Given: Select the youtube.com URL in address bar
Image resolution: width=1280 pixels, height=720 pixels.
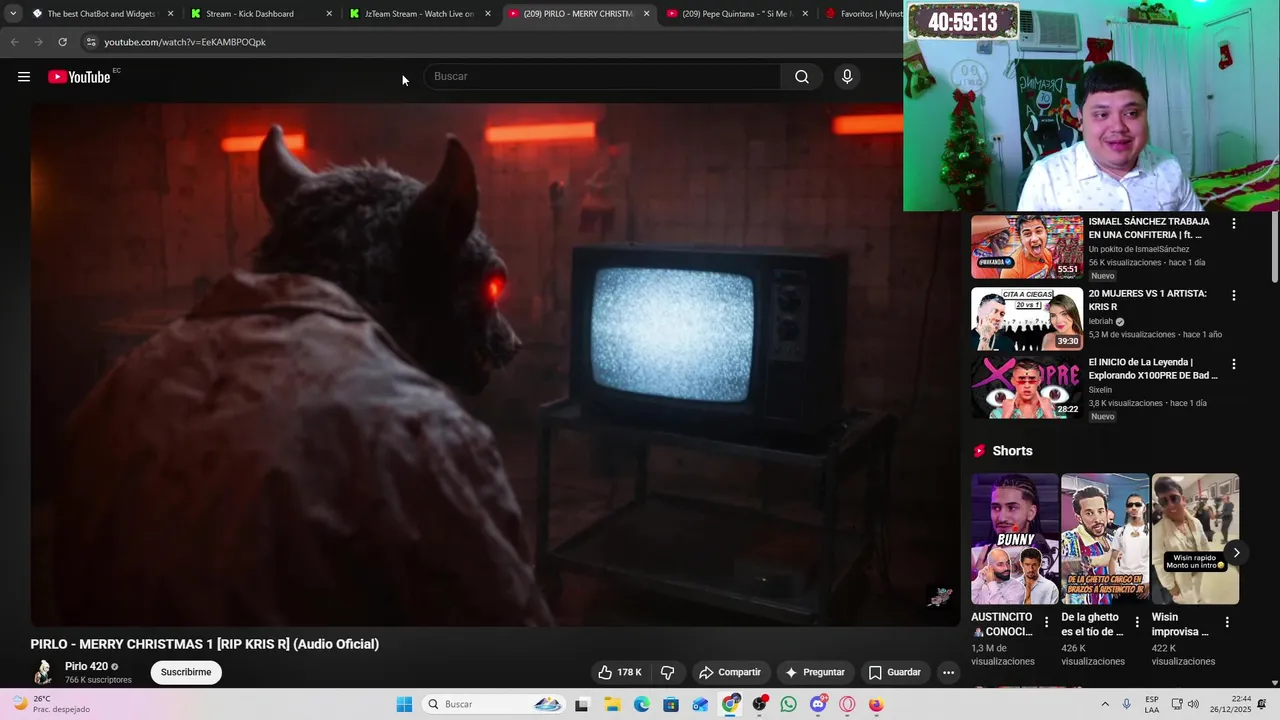Looking at the screenshot, I should click(185, 42).
